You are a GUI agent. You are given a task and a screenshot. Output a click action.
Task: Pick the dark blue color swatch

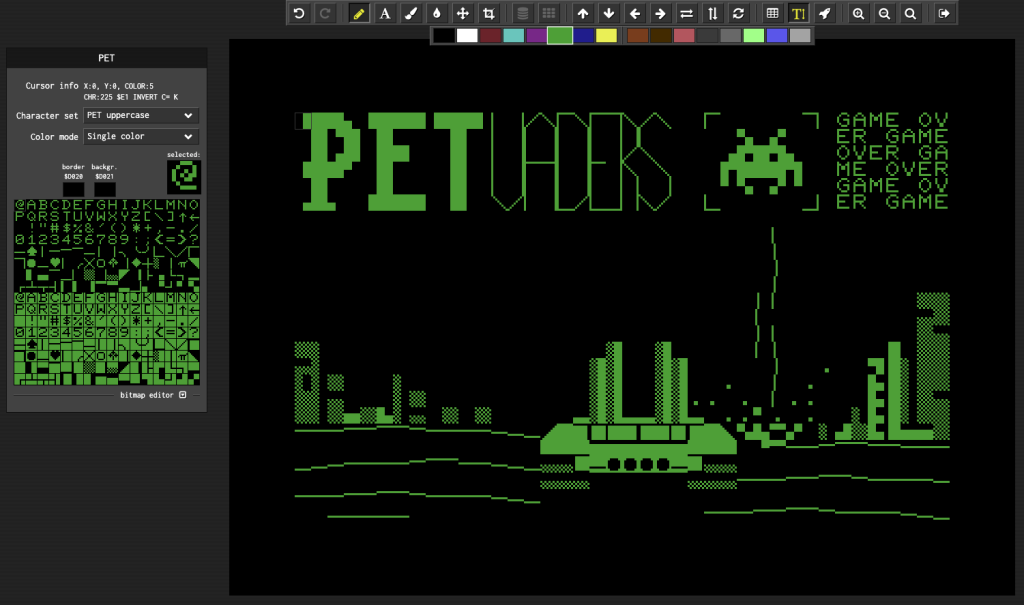583,35
